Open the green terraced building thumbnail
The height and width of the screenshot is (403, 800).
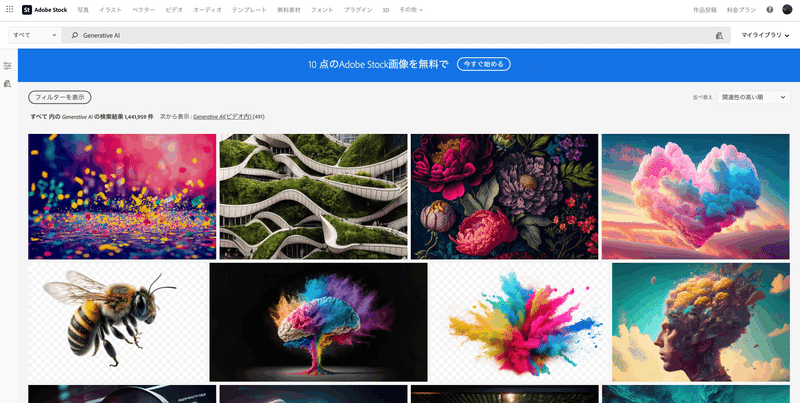click(x=314, y=196)
